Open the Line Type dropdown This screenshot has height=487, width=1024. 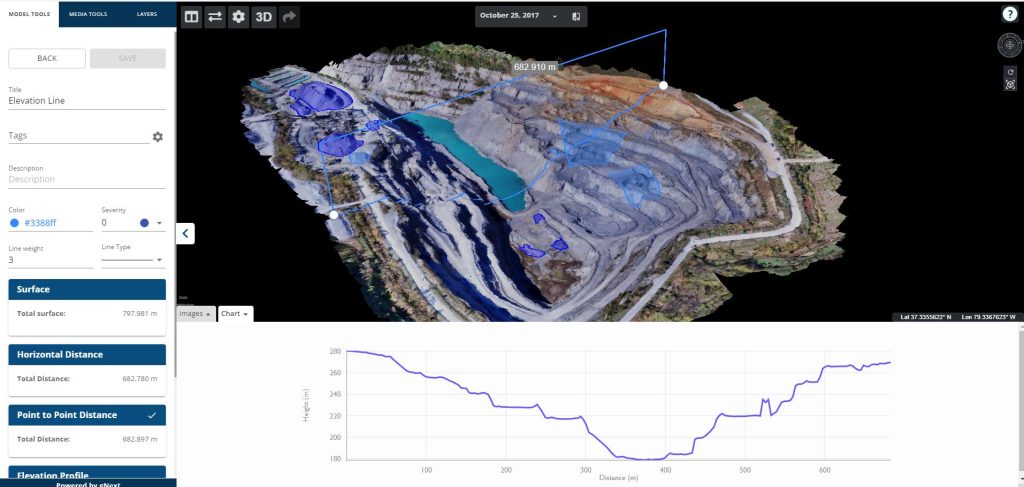point(133,260)
